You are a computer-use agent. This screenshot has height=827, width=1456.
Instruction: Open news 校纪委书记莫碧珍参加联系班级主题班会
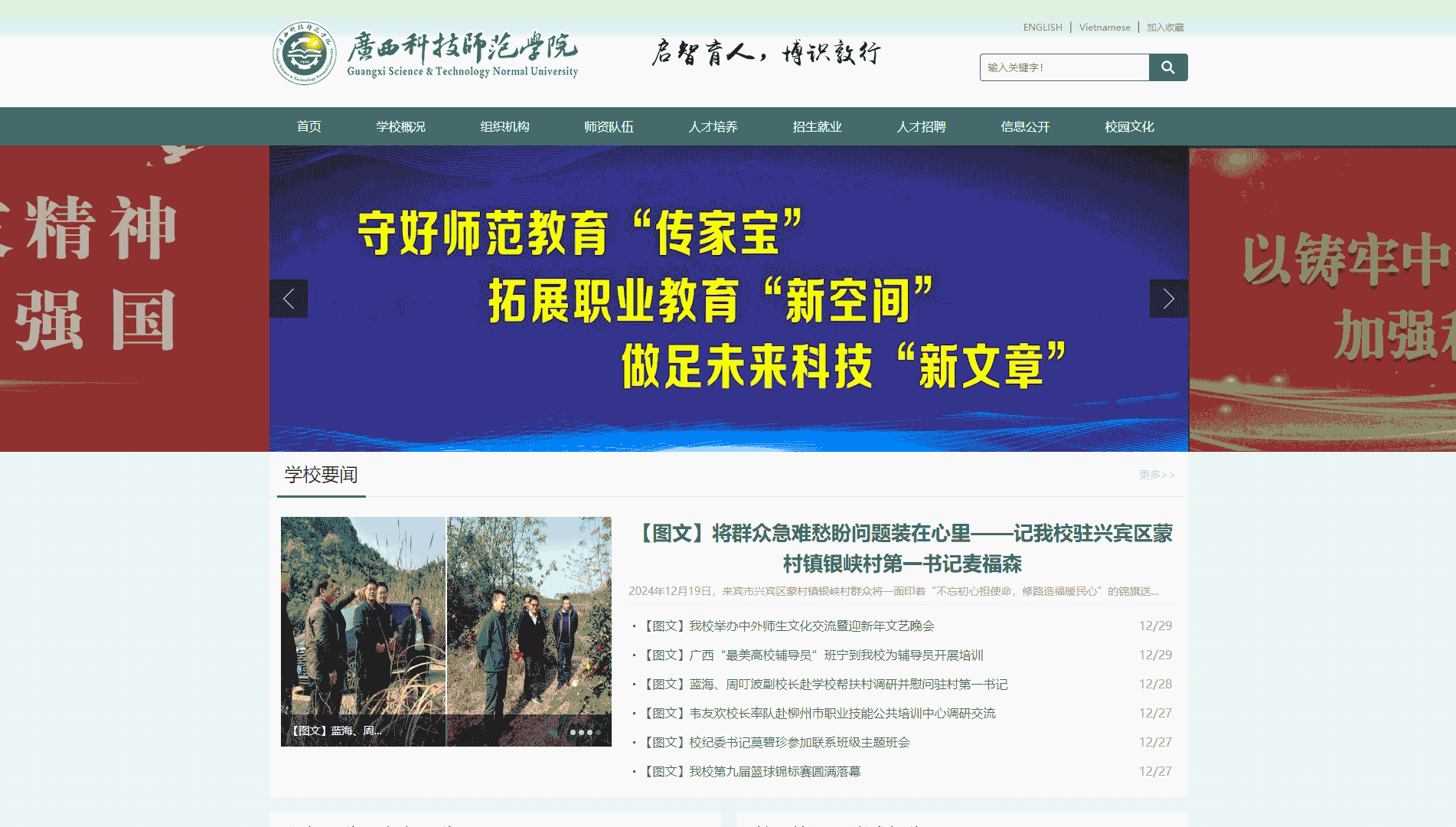[x=776, y=742]
